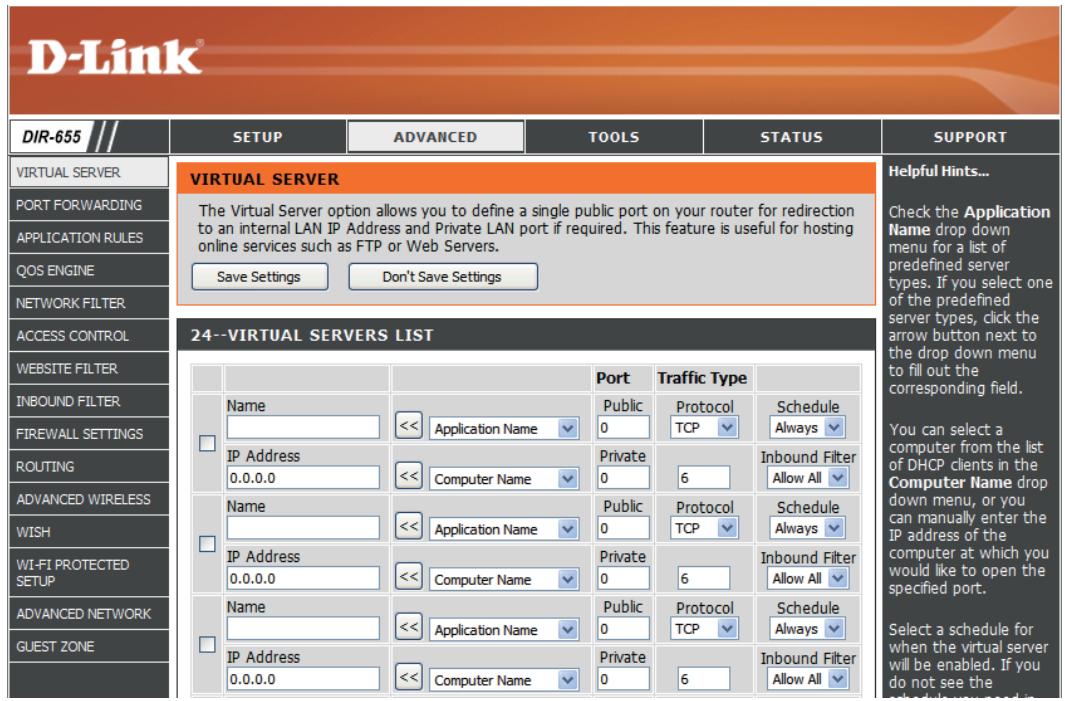
Task: Click first server's Name input field
Action: (303, 427)
